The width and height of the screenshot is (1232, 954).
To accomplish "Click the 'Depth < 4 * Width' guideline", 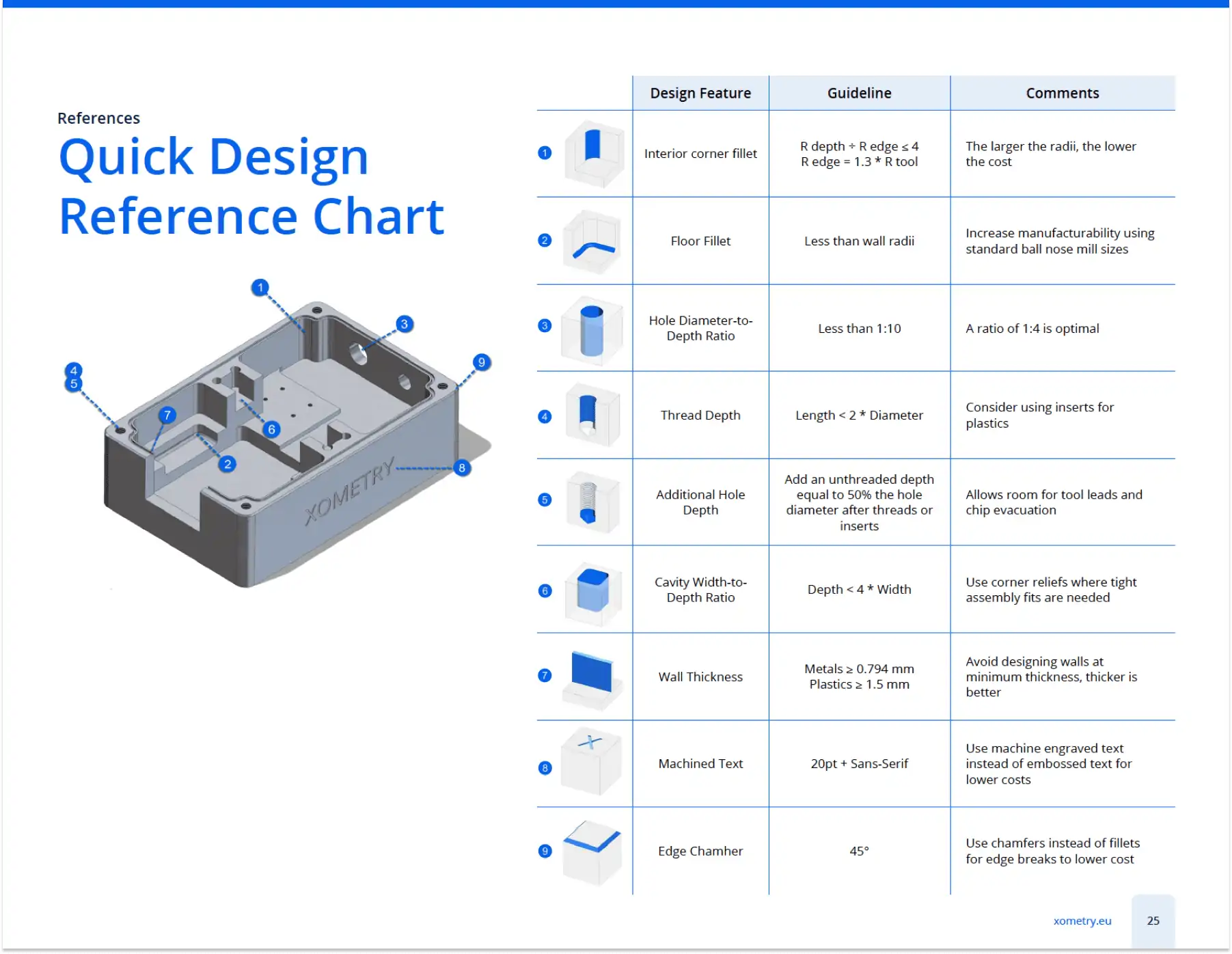I will tap(860, 590).
